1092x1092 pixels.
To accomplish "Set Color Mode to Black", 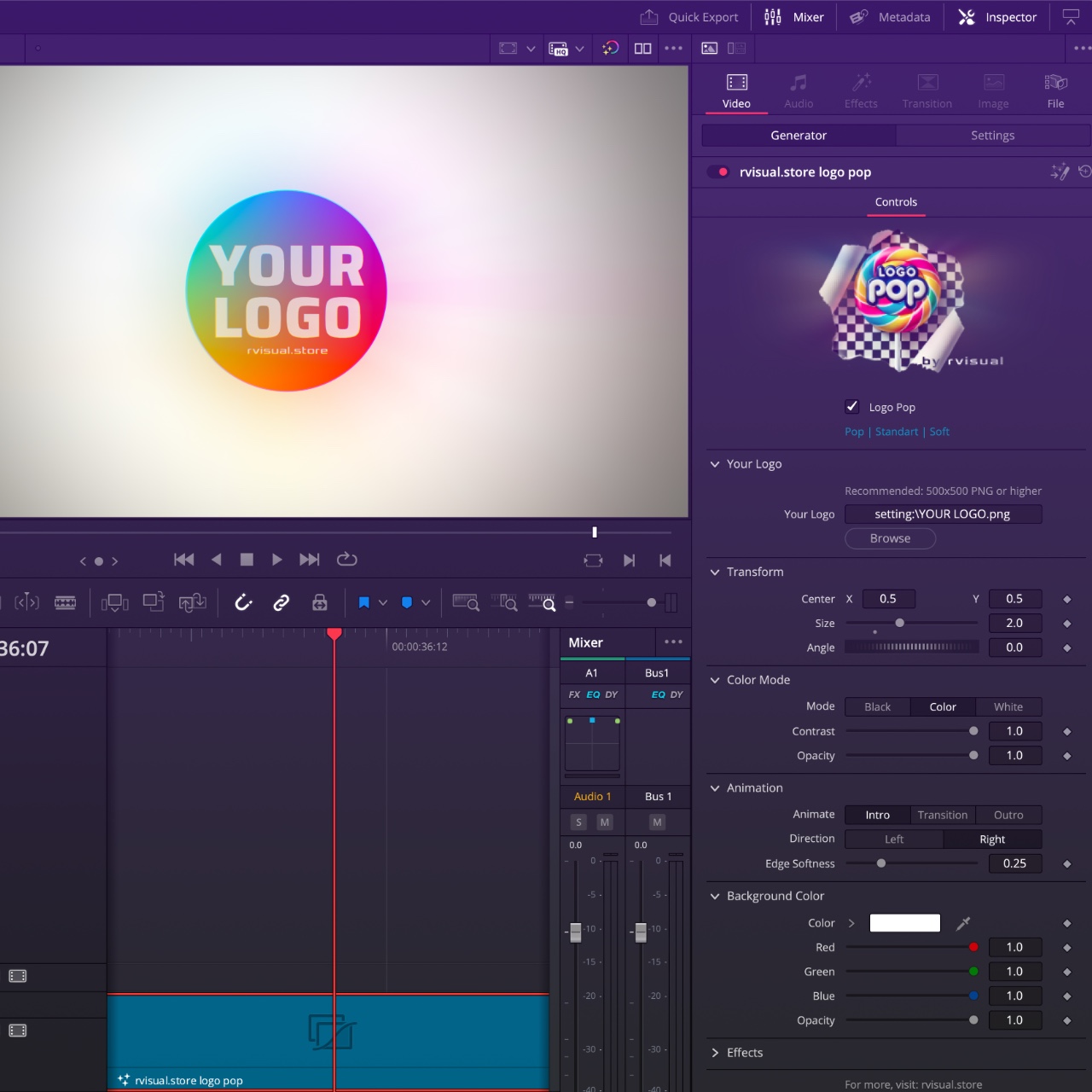I will coord(877,707).
